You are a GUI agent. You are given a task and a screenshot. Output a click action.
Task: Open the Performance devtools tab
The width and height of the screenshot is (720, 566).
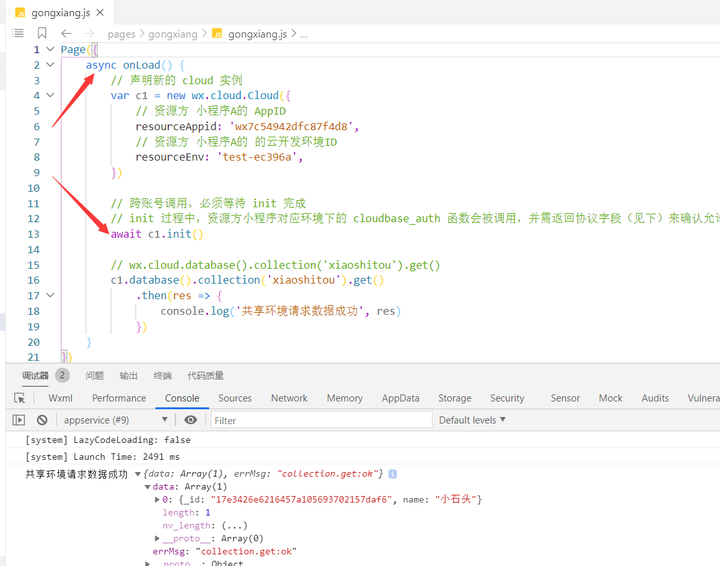[119, 398]
